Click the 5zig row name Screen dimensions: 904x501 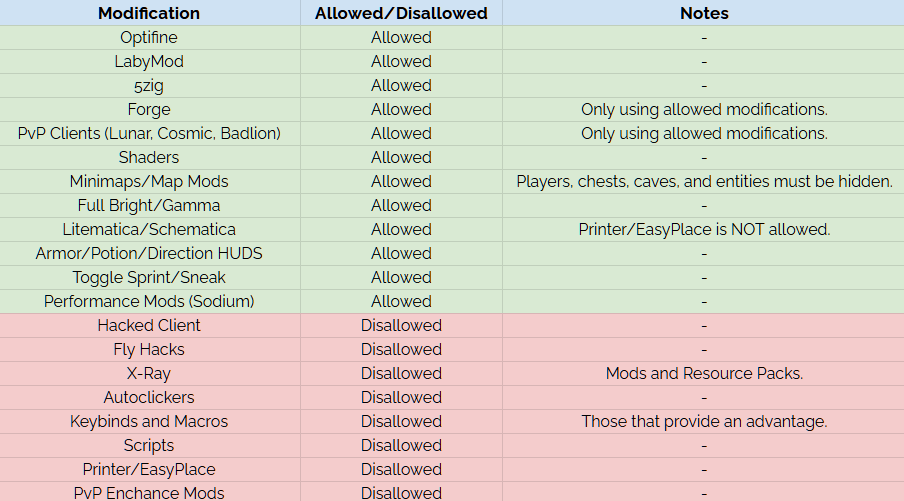click(149, 85)
